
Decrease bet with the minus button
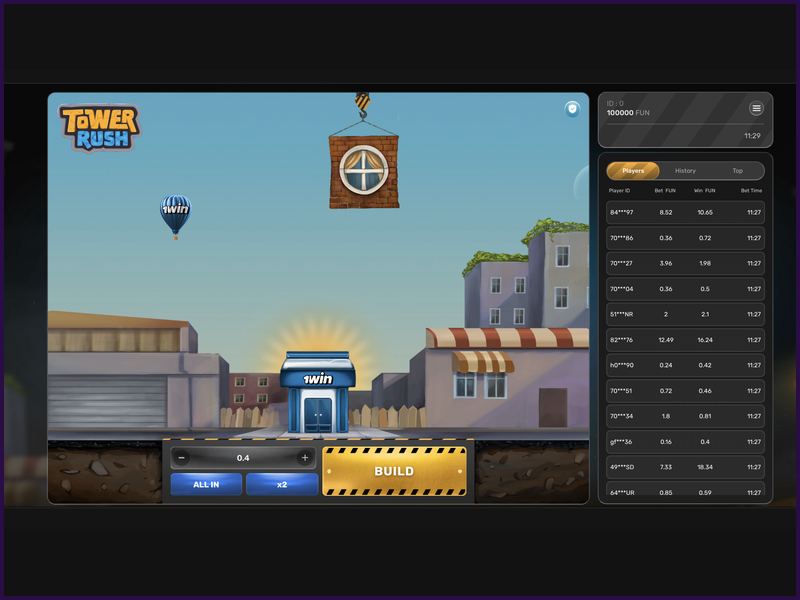tap(181, 458)
